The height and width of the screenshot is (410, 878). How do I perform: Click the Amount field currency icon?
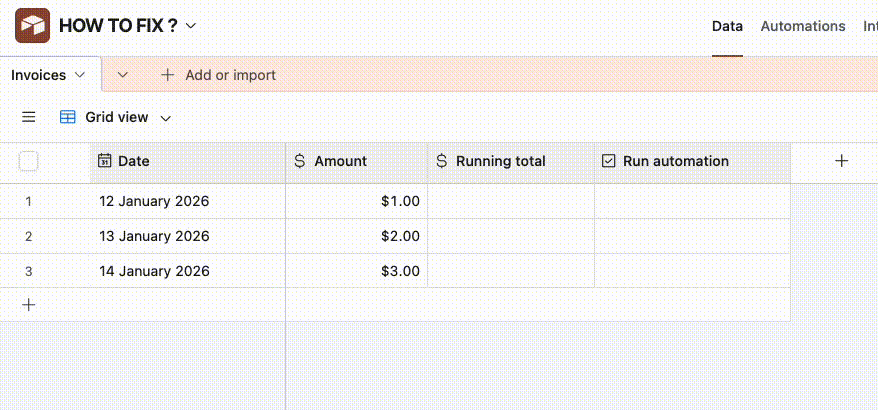[300, 161]
